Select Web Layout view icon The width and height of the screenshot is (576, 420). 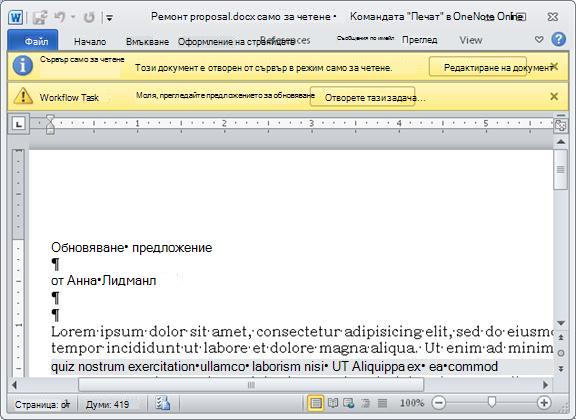tap(349, 403)
